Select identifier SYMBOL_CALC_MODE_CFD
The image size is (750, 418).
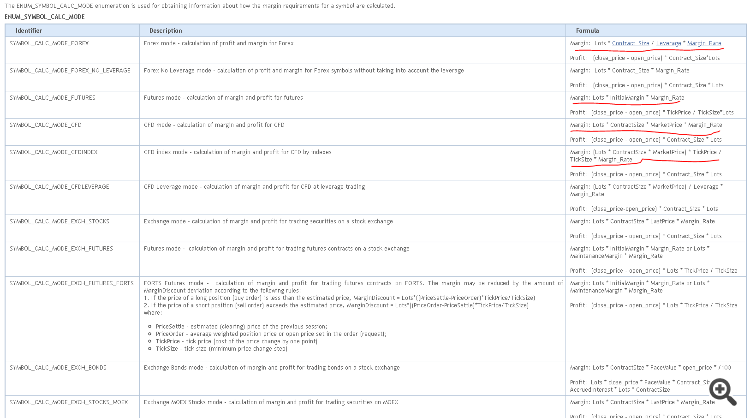45,125
